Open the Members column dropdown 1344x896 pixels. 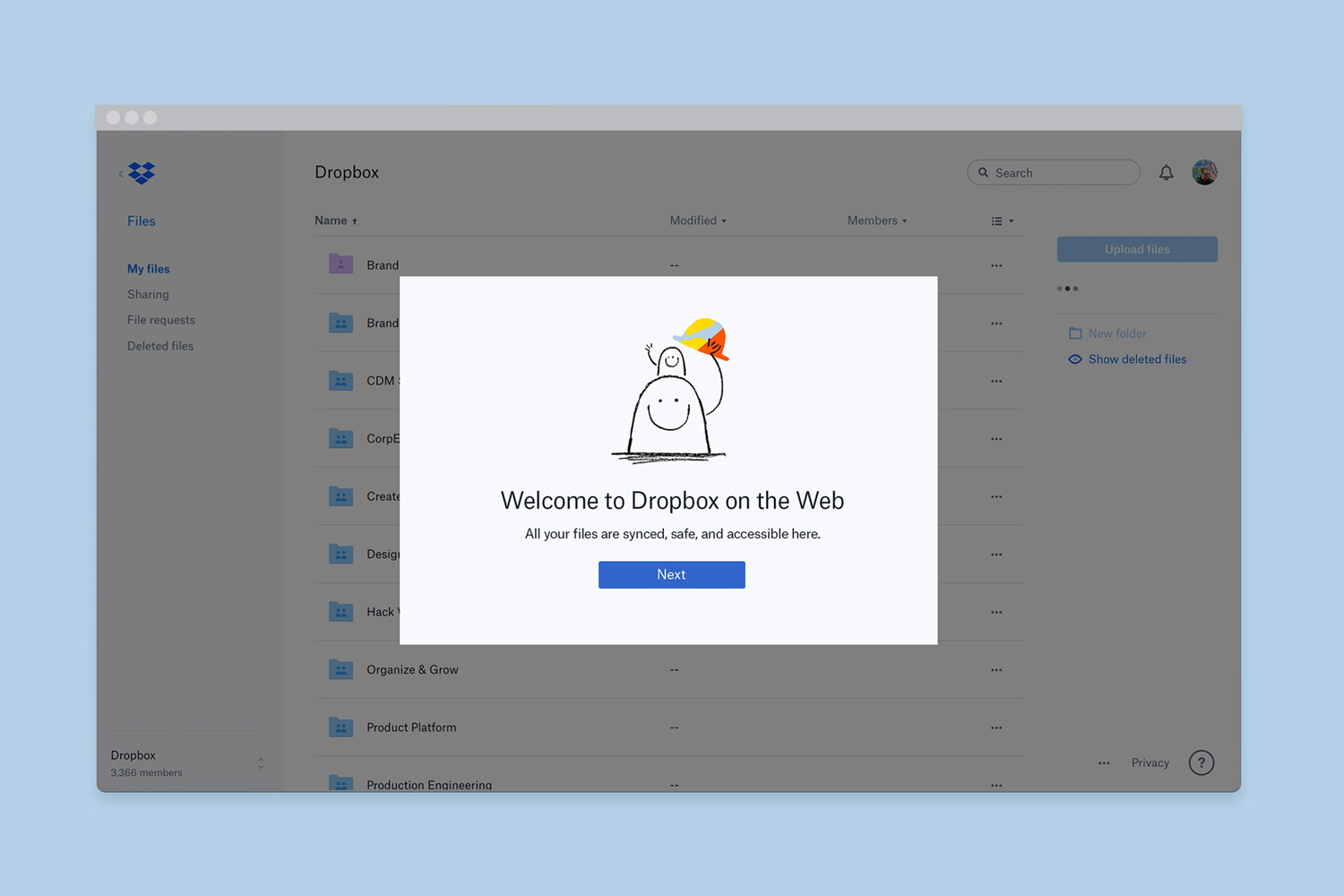pos(877,220)
